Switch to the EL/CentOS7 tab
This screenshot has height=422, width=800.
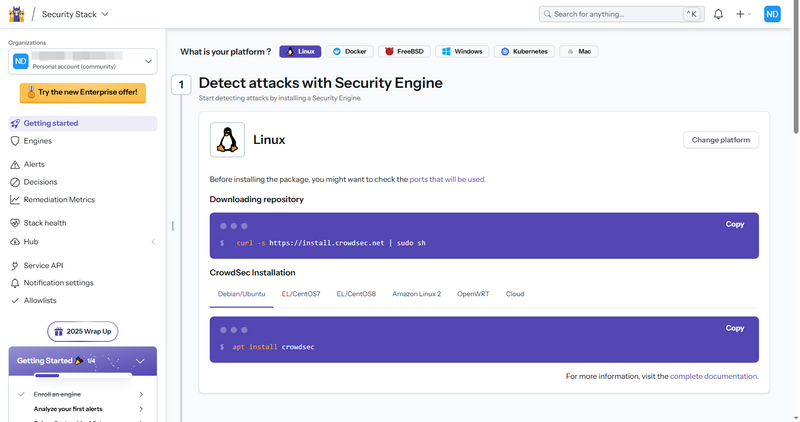point(301,294)
